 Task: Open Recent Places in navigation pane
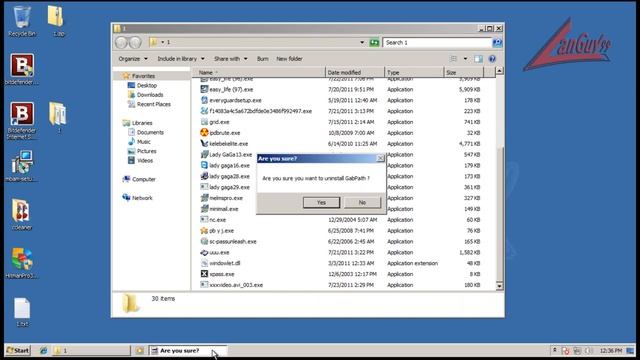[x=153, y=104]
